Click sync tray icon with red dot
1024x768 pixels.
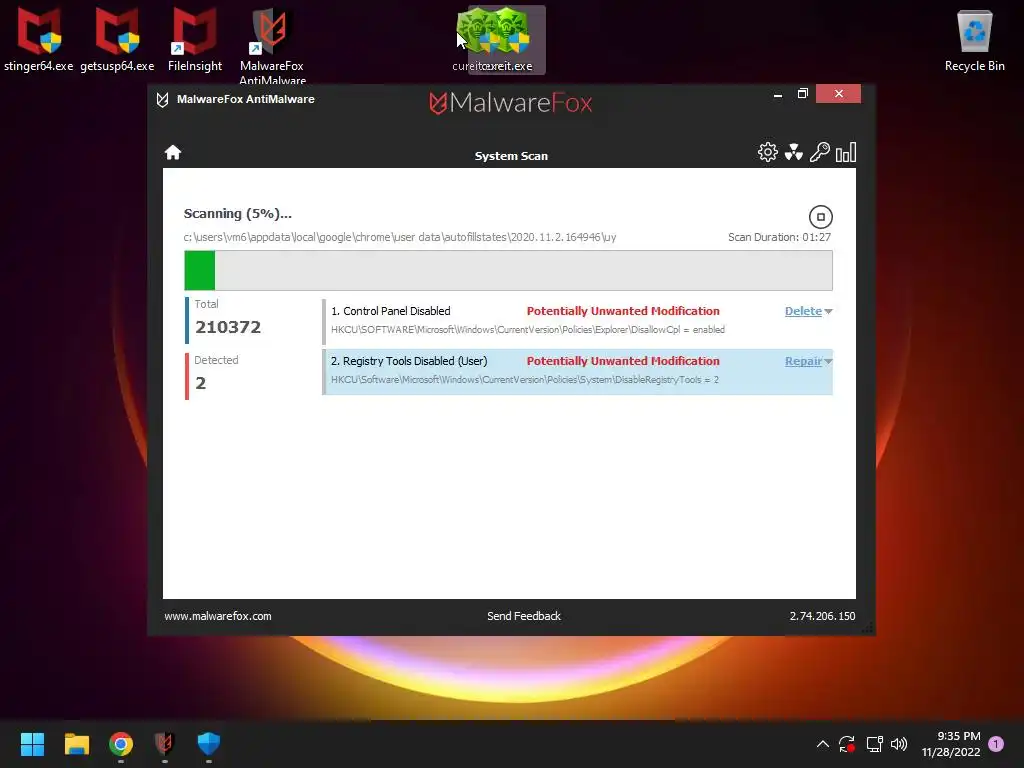click(847, 744)
